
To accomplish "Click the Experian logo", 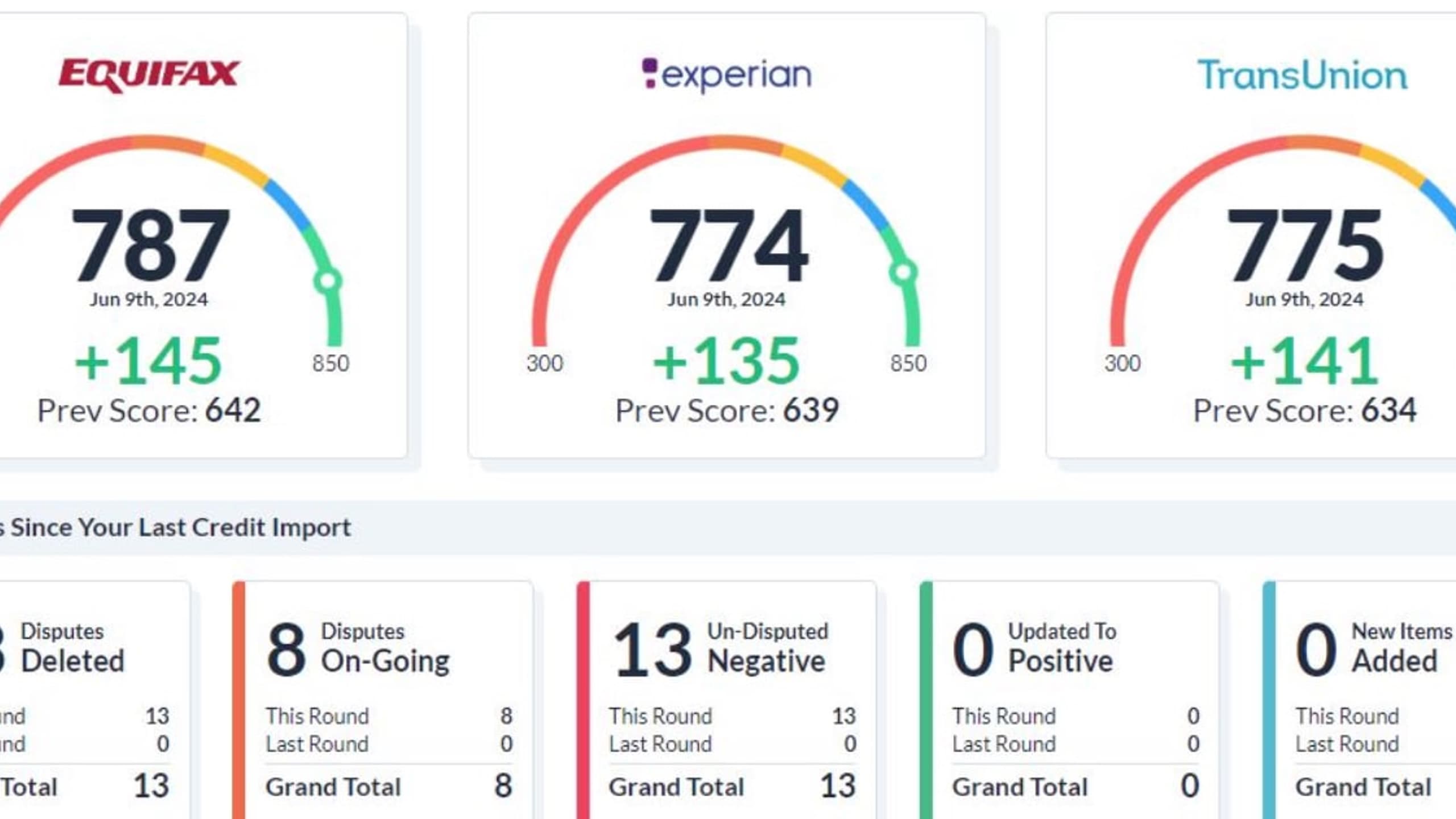I will (x=726, y=75).
